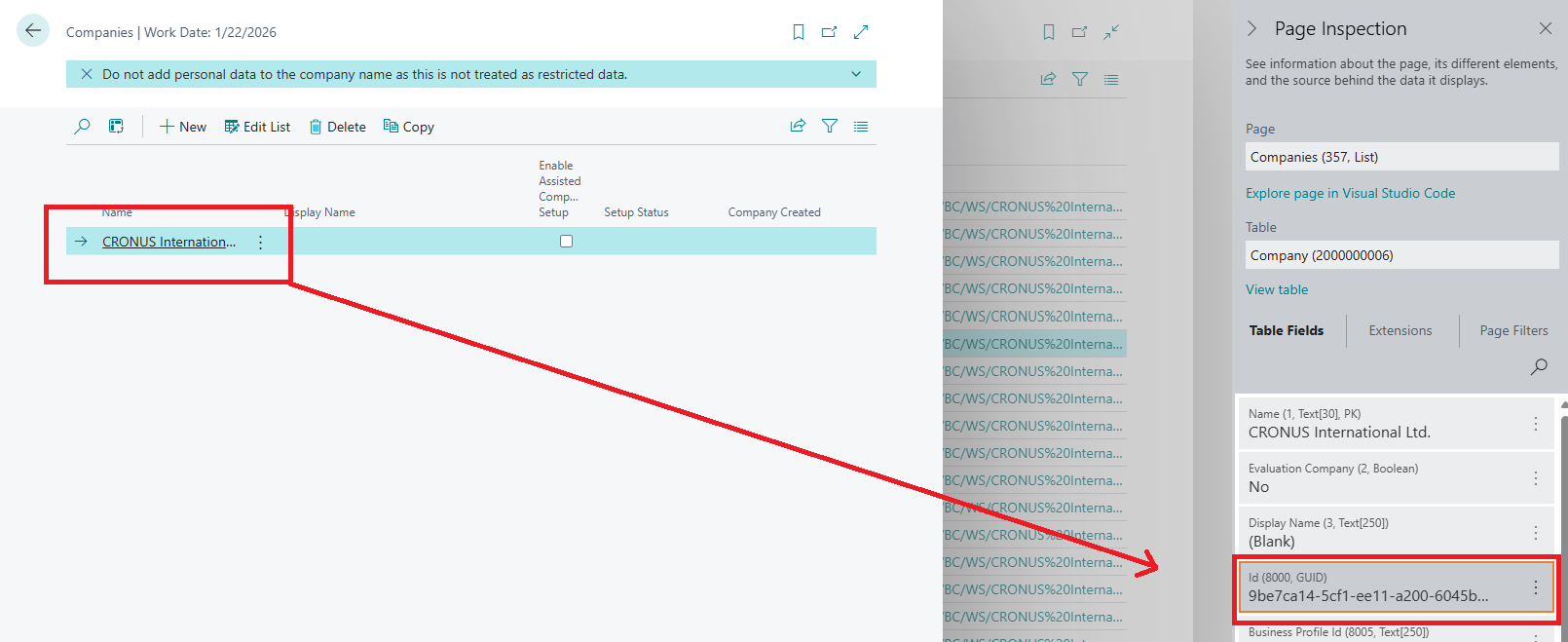Dismiss the personal data notification
This screenshot has height=642, width=1568.
(x=87, y=74)
